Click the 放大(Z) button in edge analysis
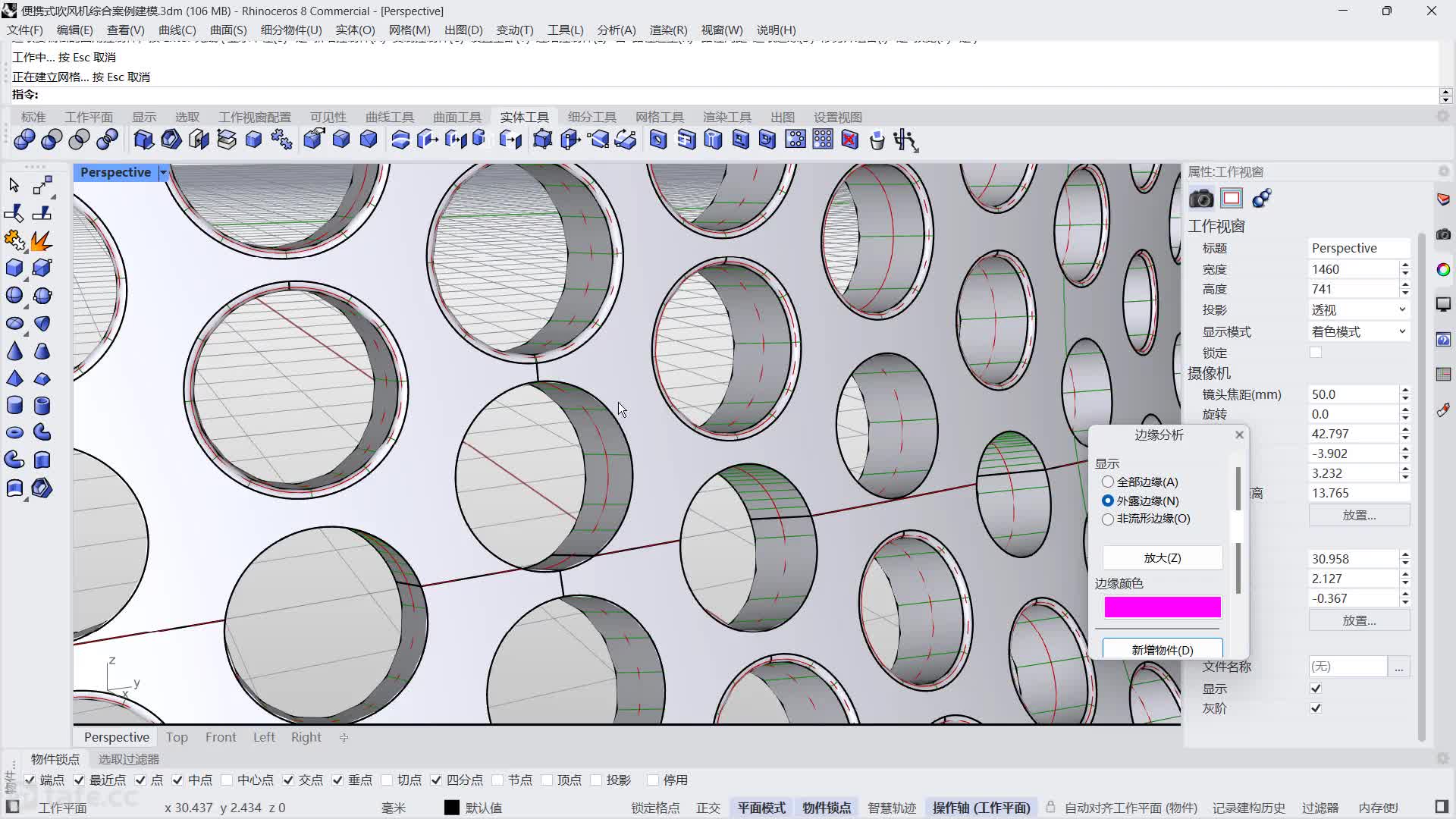 coord(1163,557)
